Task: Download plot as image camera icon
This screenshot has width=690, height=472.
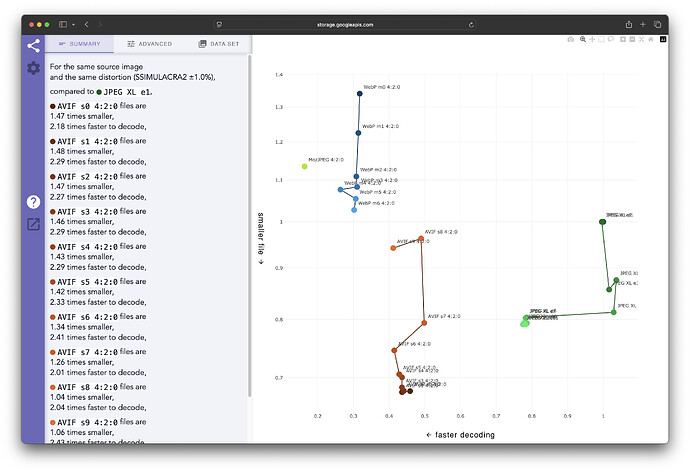Action: pos(571,39)
